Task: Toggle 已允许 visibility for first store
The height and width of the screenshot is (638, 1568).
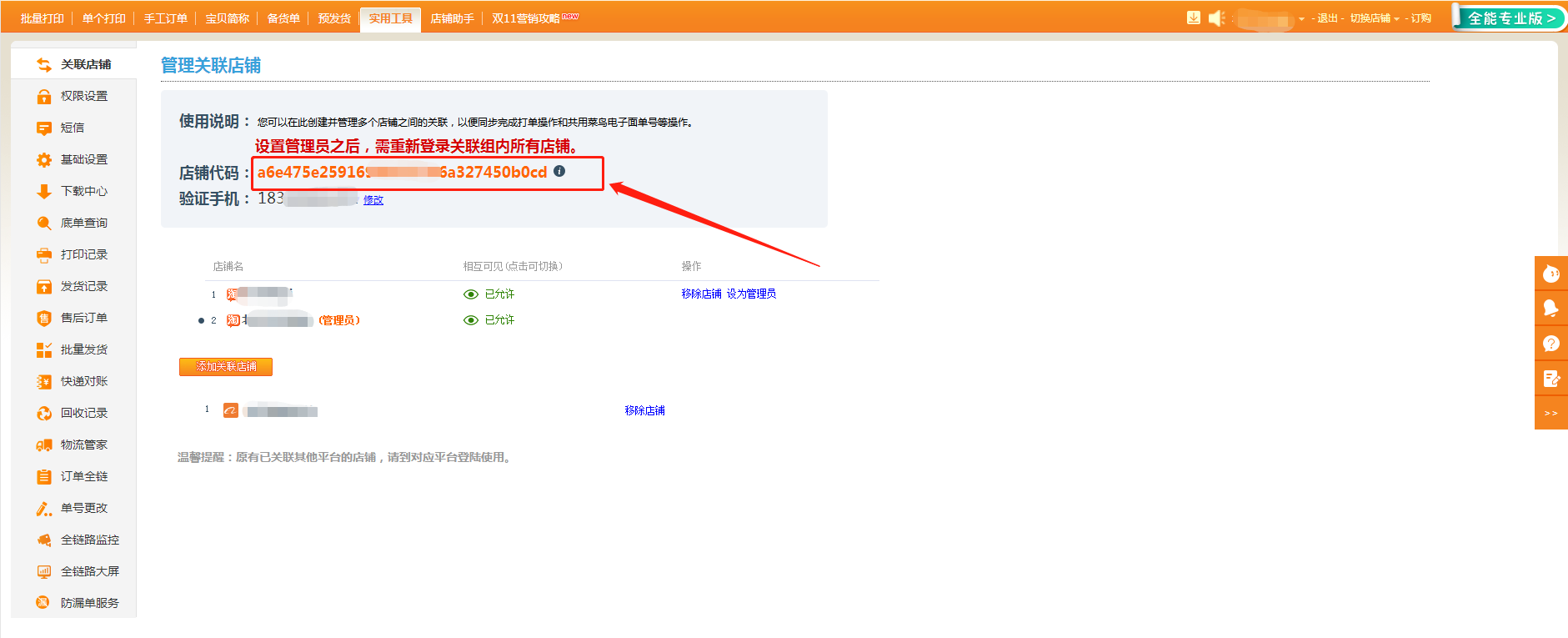Action: click(x=489, y=294)
